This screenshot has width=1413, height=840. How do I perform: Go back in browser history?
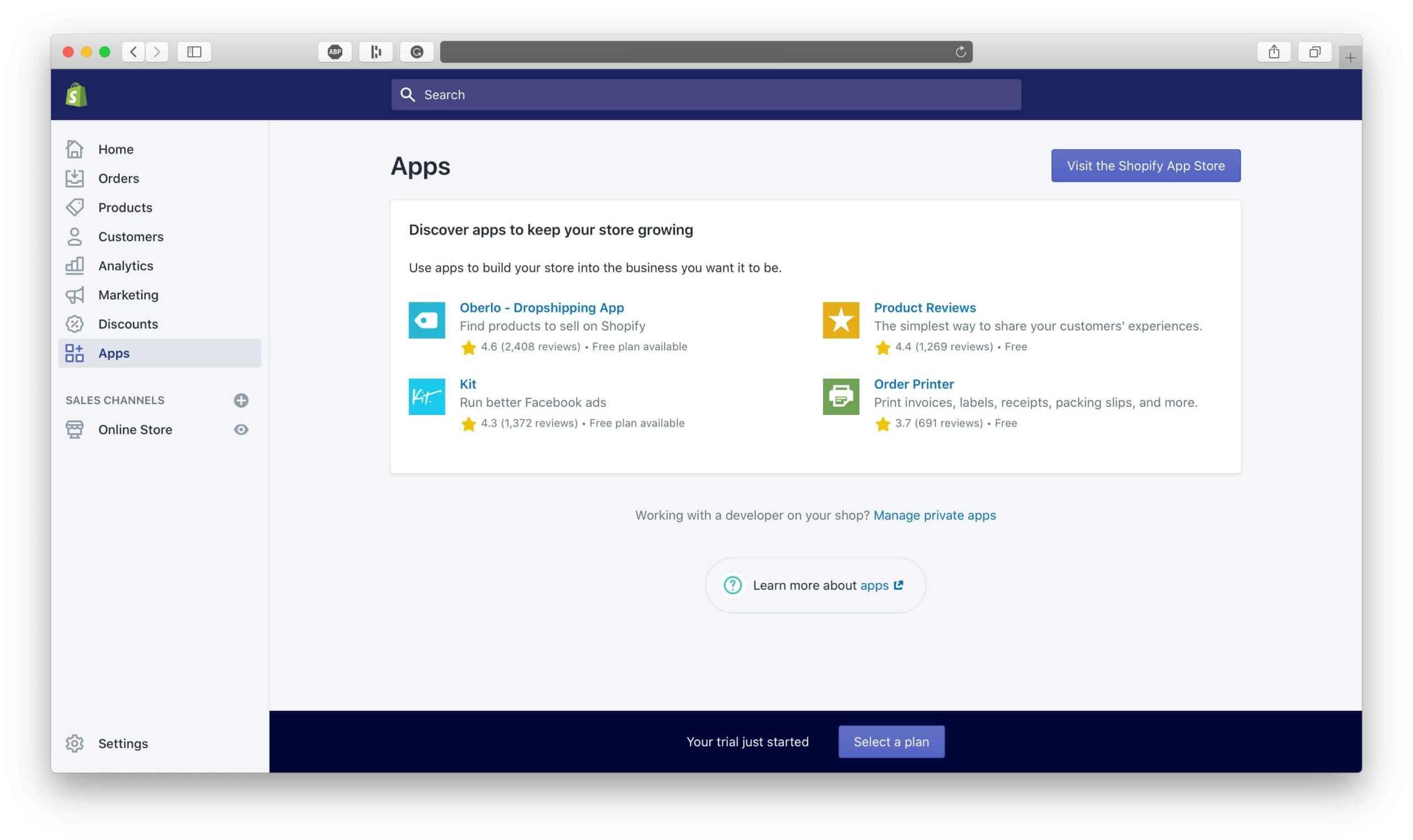coord(133,52)
